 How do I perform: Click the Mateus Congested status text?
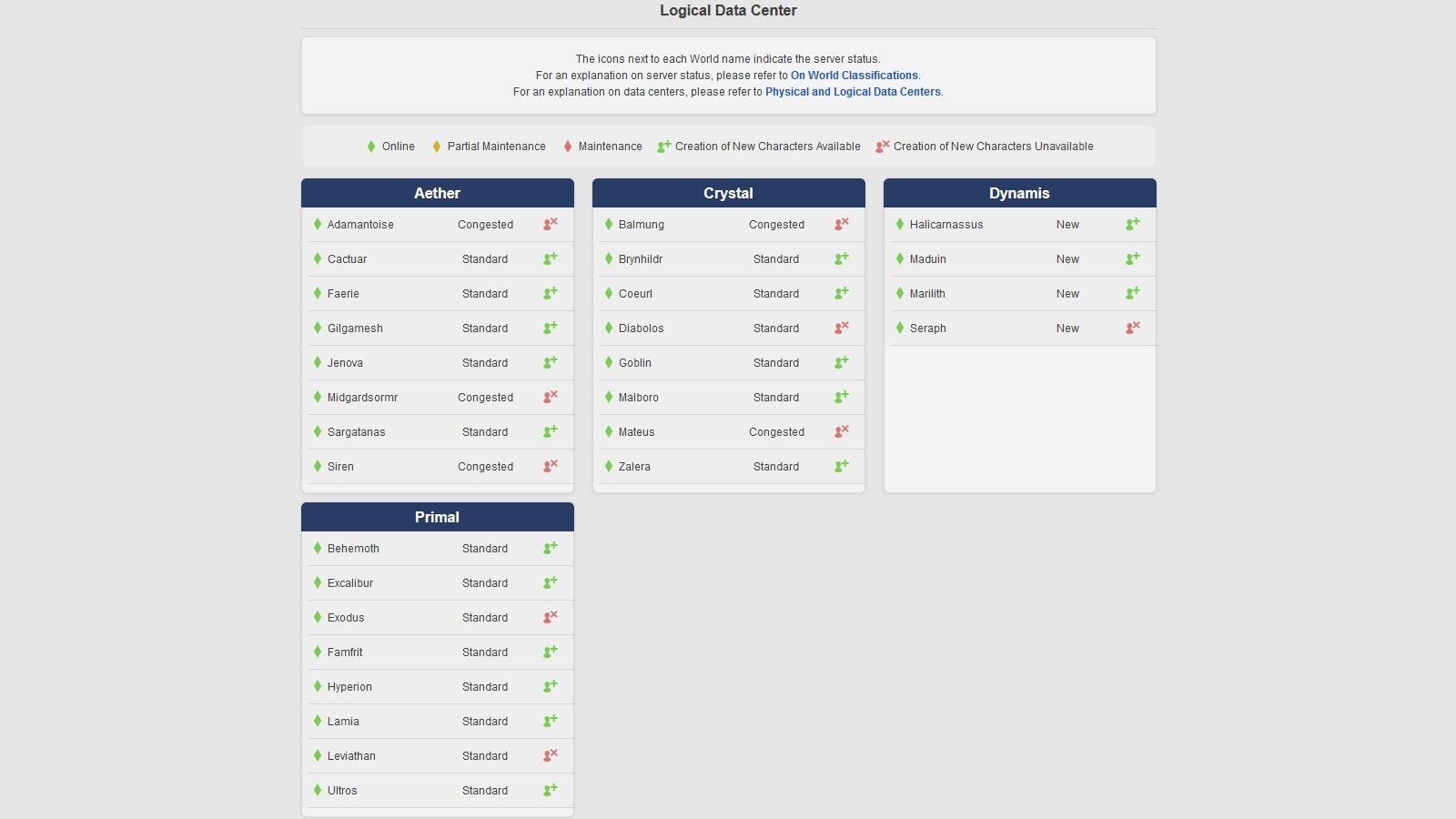coord(776,432)
